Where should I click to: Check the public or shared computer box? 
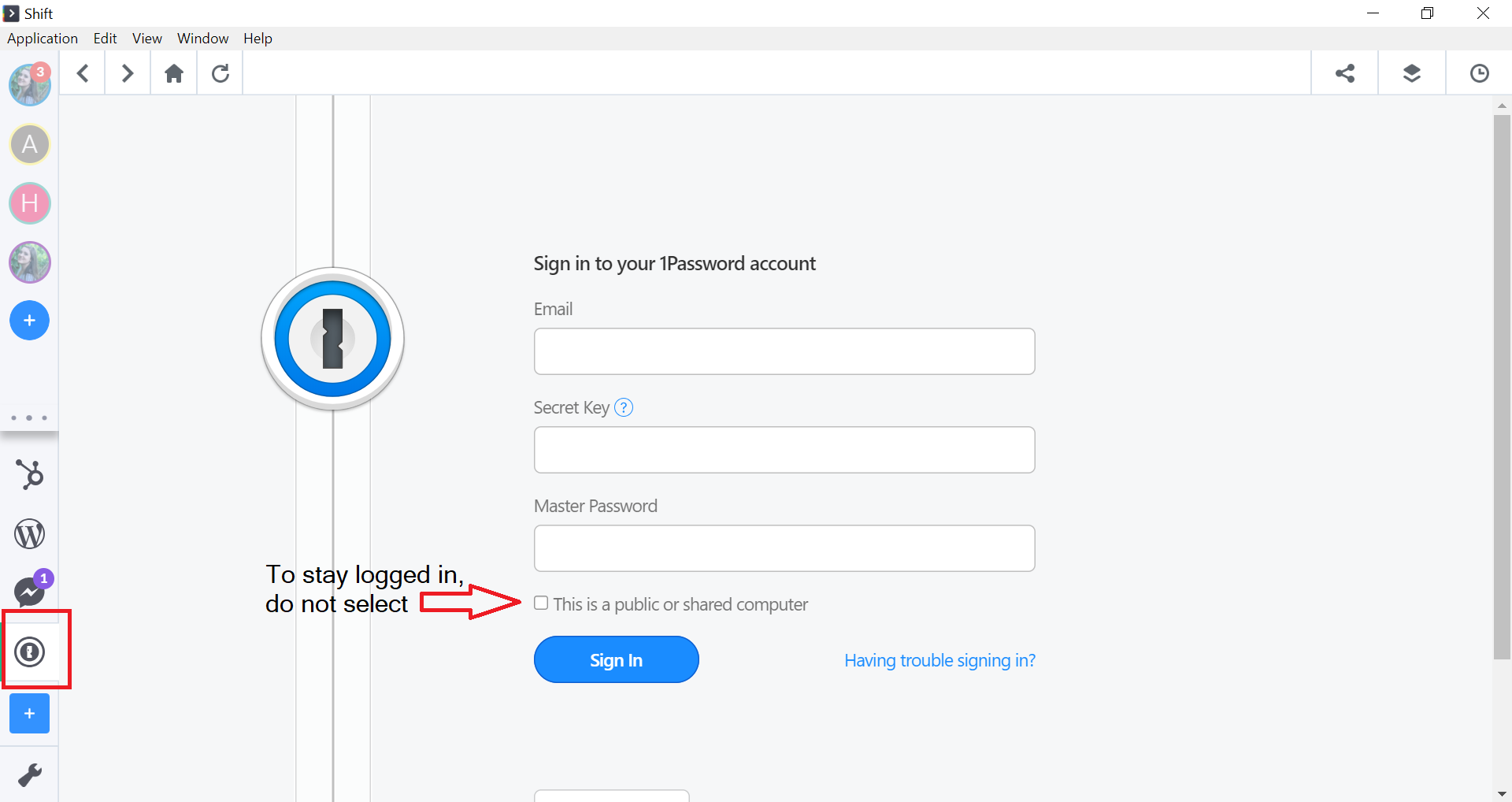(541, 603)
